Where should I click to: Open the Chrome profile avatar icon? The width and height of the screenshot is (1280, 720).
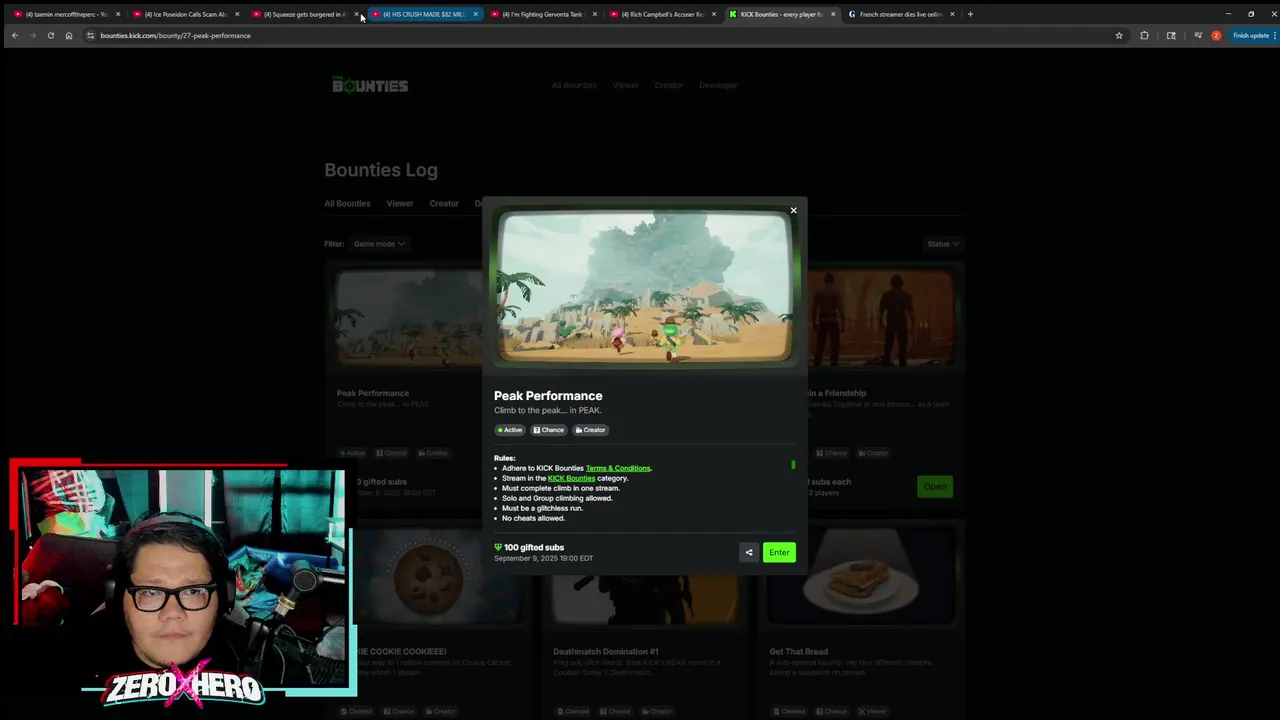[1216, 35]
